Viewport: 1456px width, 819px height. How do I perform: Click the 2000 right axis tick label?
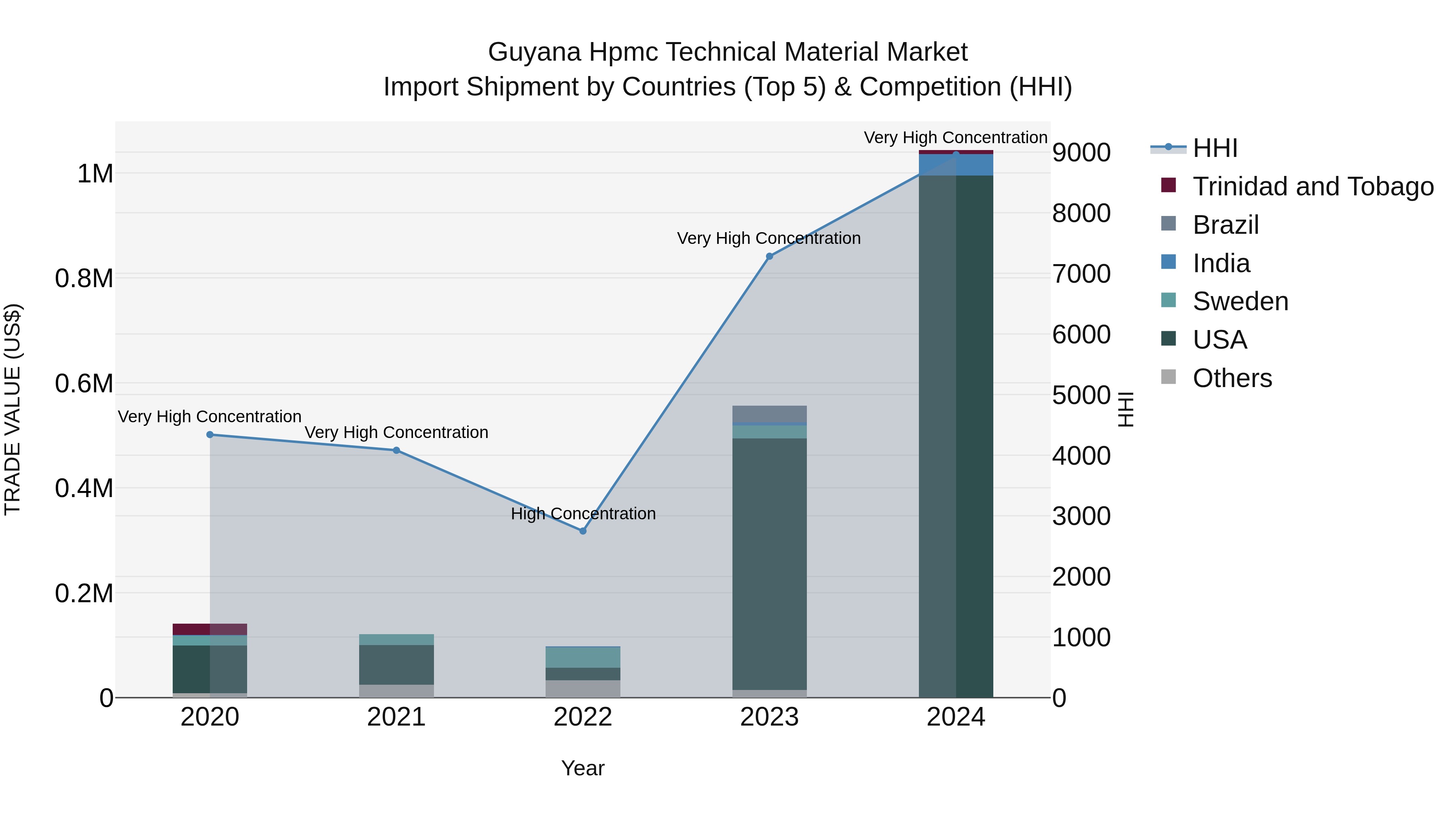[1081, 577]
